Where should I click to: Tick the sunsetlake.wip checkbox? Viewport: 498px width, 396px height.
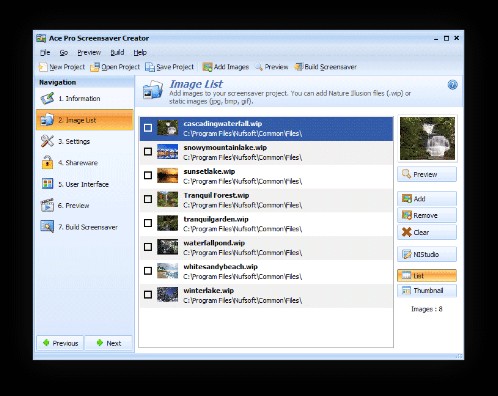coord(148,175)
